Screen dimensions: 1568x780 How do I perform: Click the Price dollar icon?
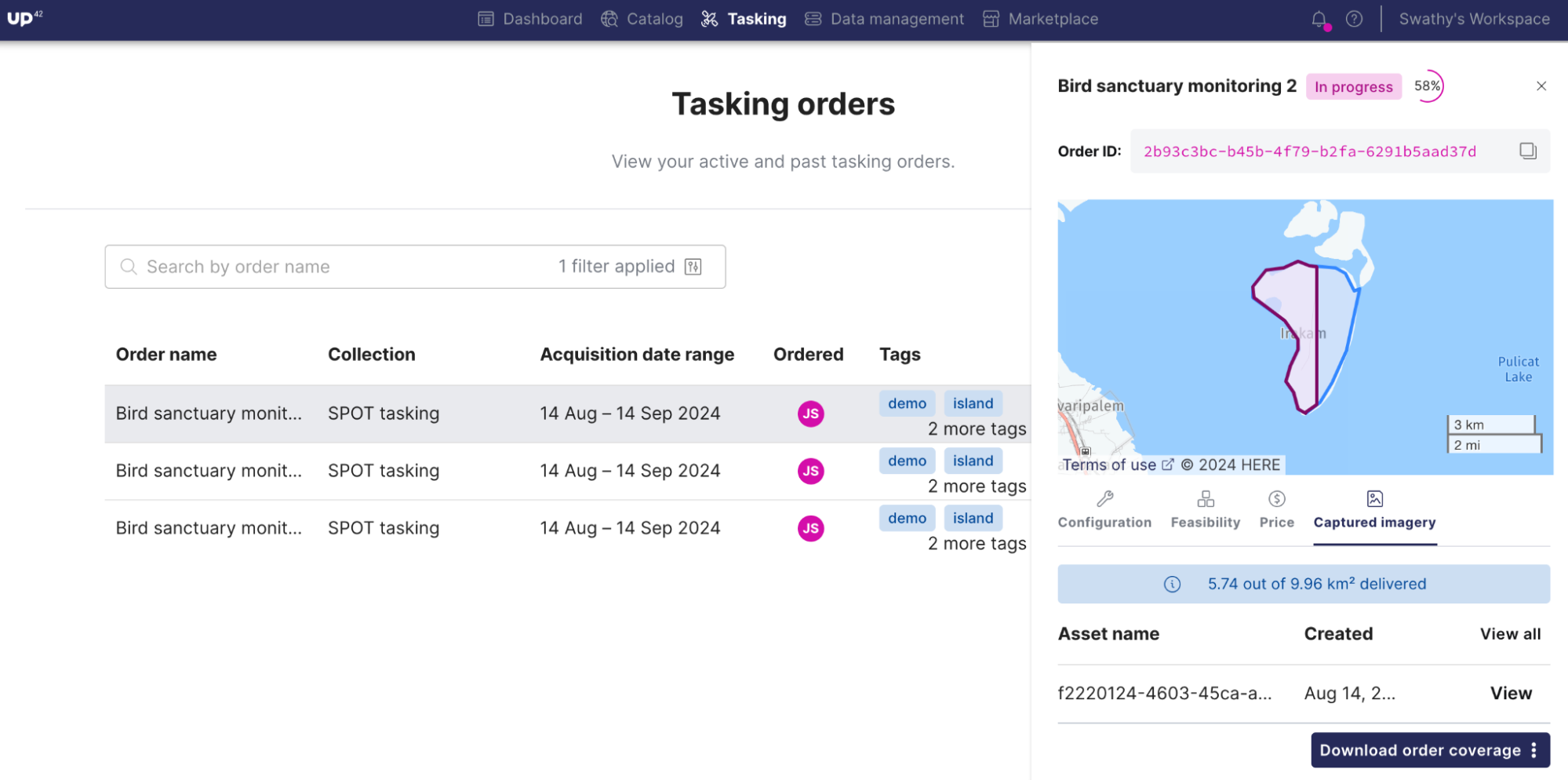pos(1276,498)
